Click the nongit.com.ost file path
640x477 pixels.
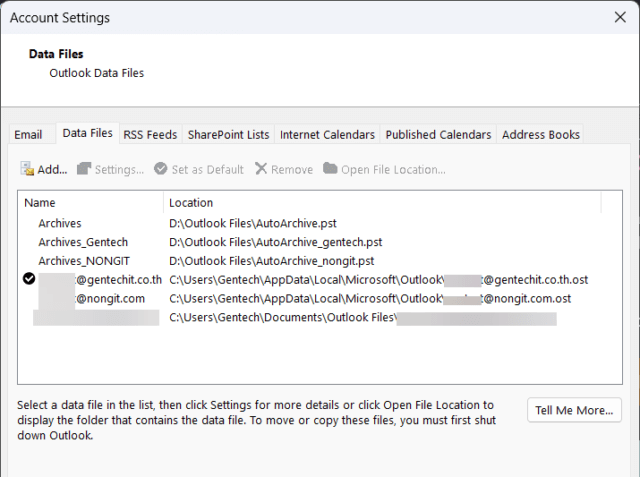tap(370, 298)
